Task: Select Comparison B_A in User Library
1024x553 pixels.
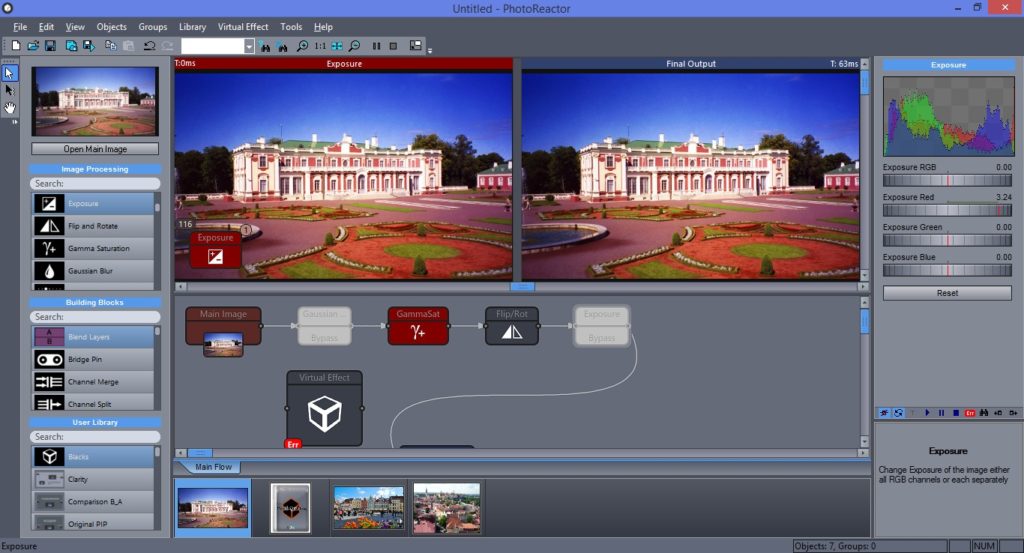Action: click(93, 501)
